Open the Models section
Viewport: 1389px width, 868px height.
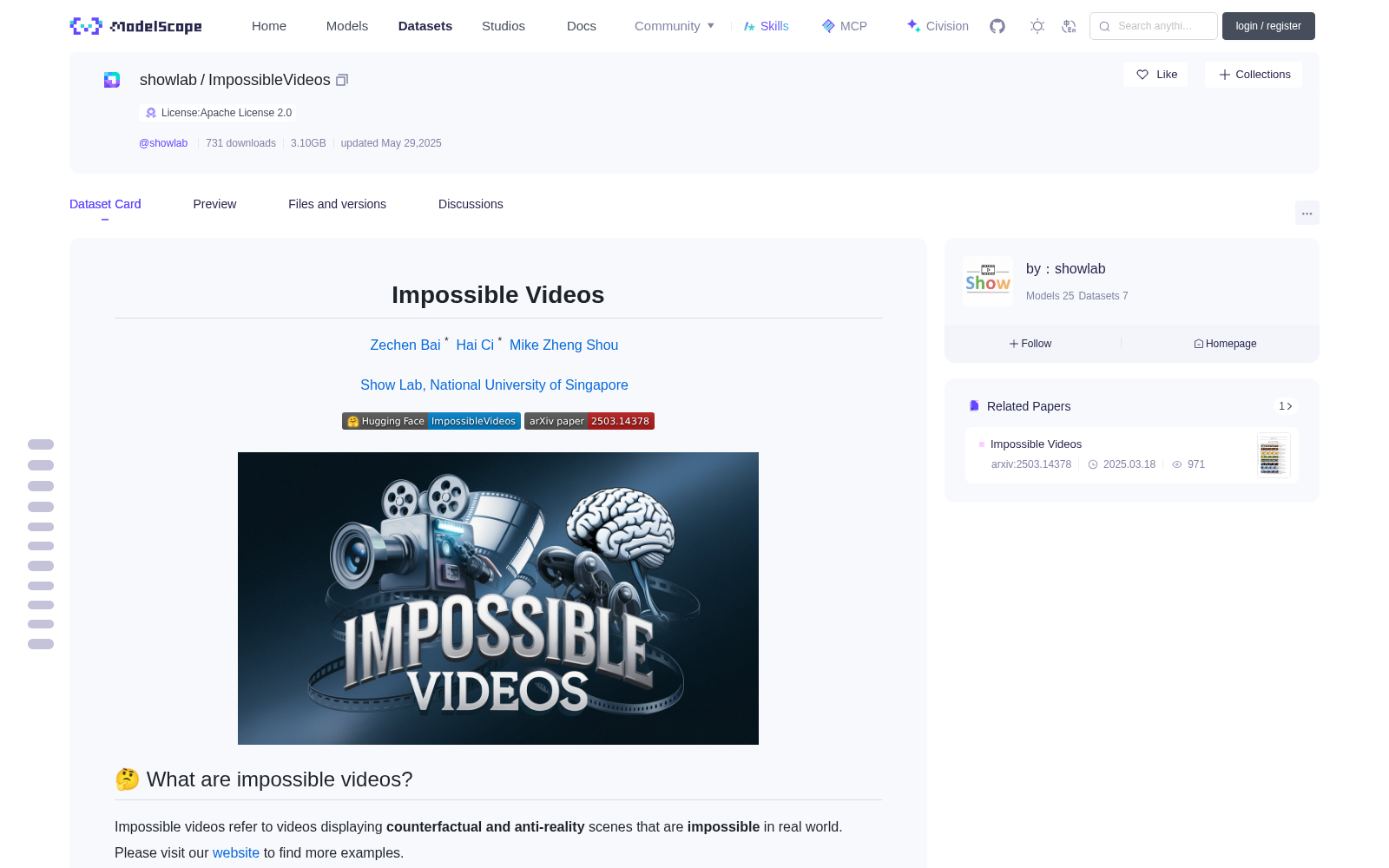(347, 26)
